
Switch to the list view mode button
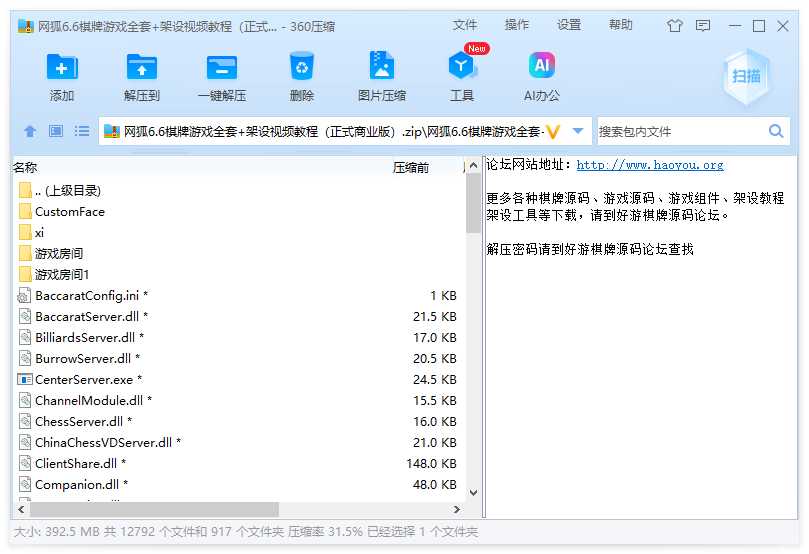(x=82, y=131)
